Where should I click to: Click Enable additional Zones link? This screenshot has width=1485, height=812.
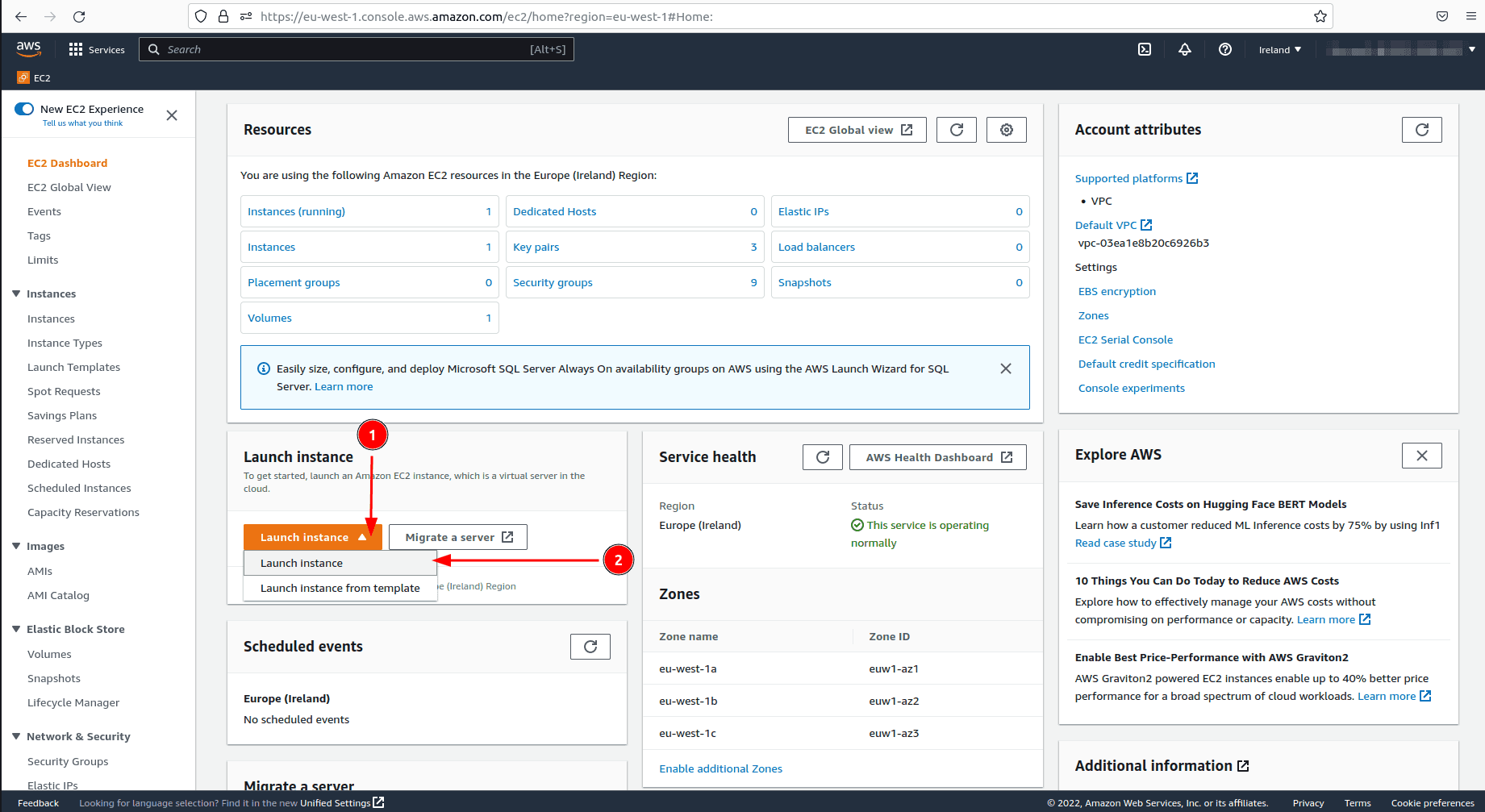(x=720, y=768)
